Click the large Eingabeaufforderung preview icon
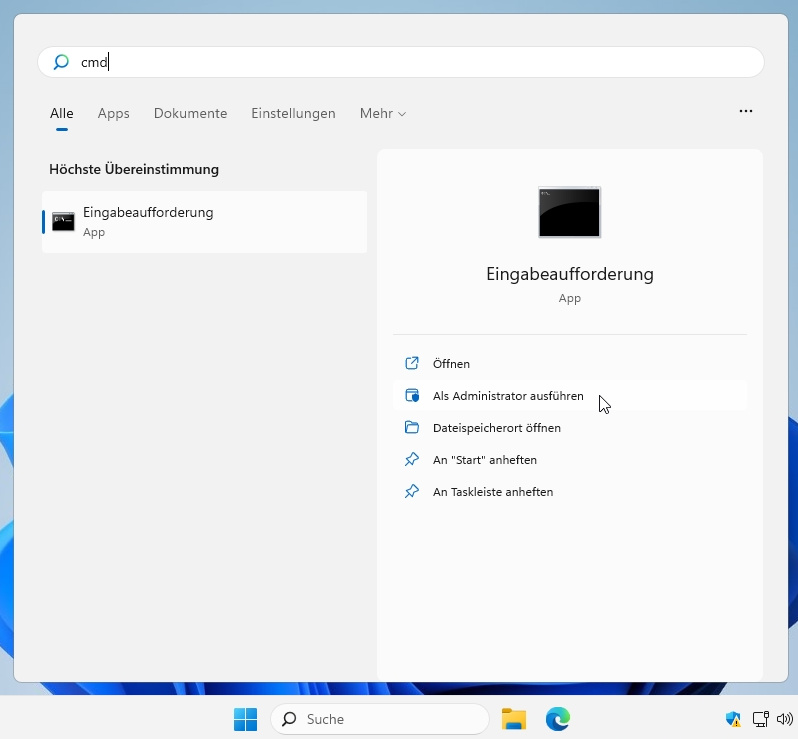This screenshot has width=798, height=739. point(569,212)
